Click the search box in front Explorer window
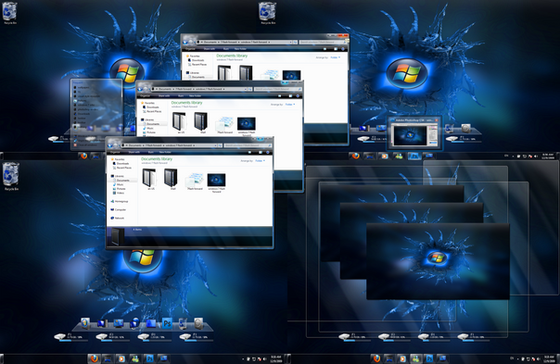 pos(247,145)
